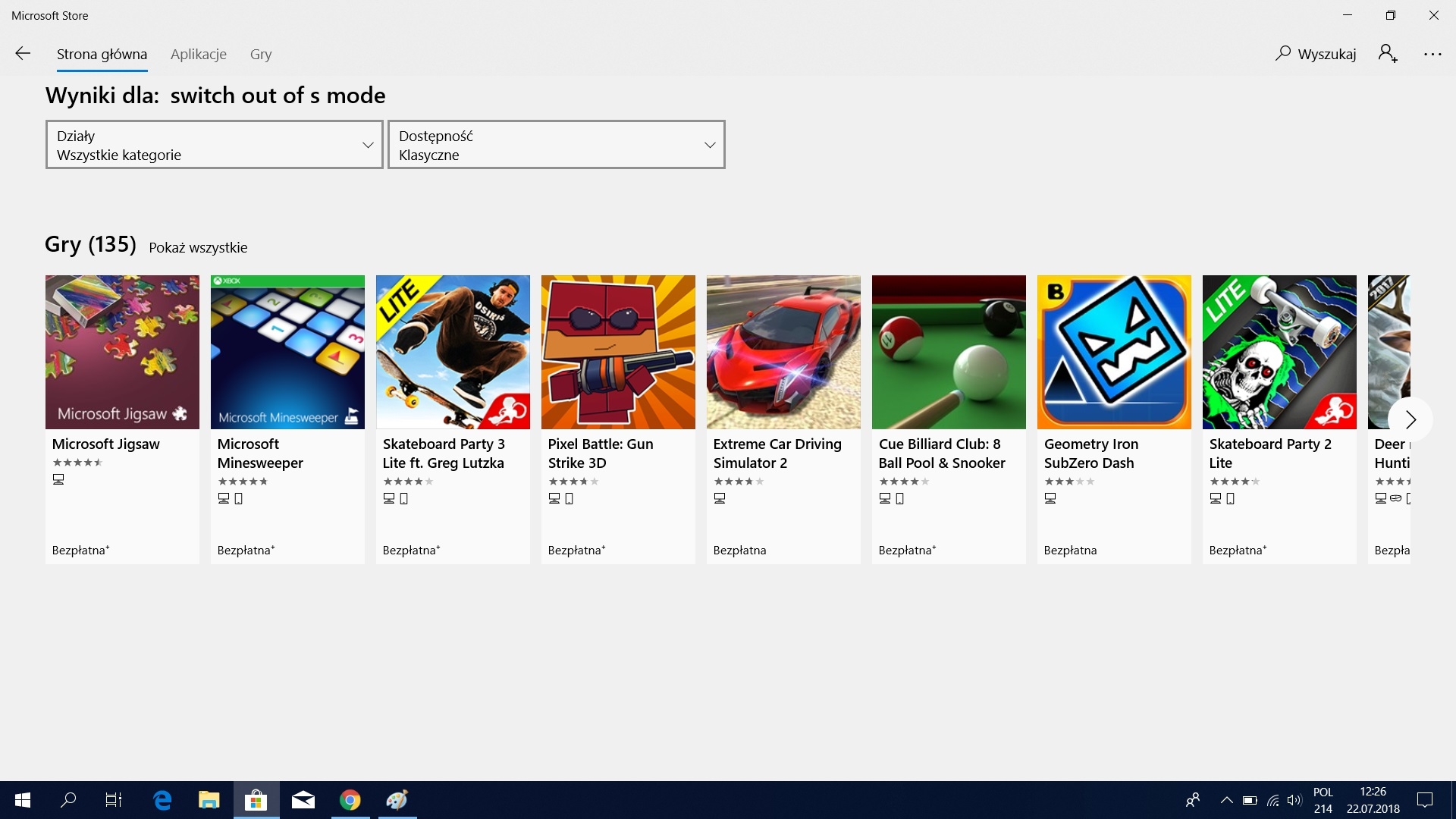Check battery status icon
The width and height of the screenshot is (1456, 819).
pyautogui.click(x=1250, y=800)
